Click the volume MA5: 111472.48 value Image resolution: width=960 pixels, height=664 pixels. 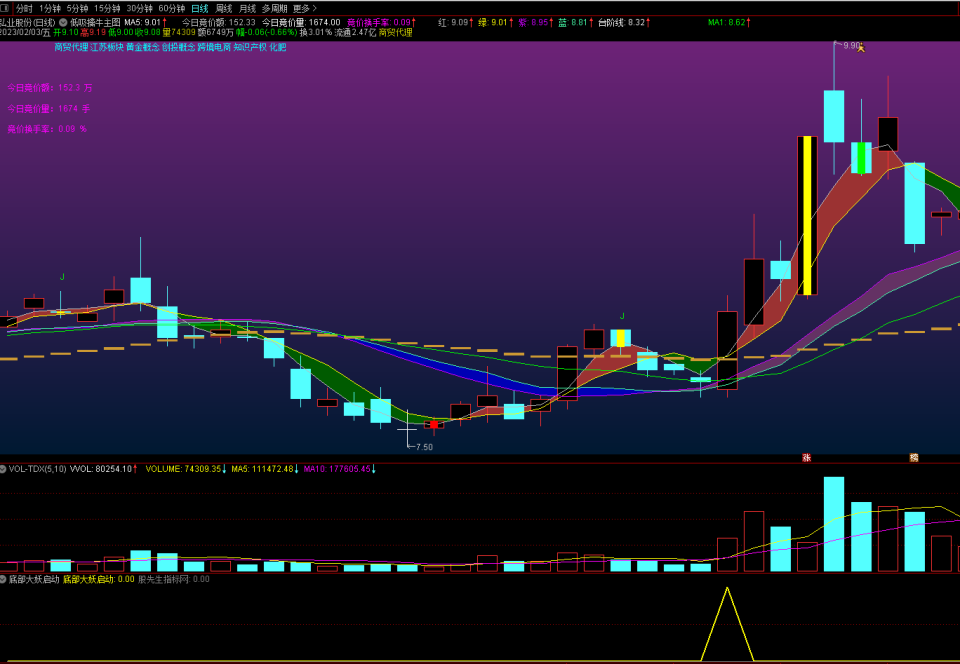tap(263, 469)
